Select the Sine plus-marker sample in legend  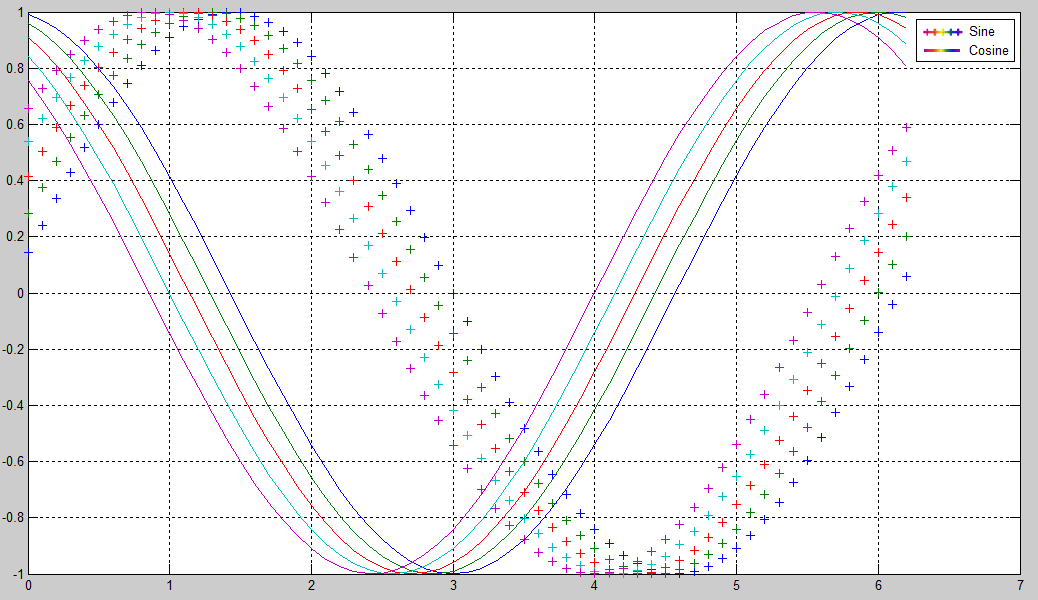(x=943, y=32)
